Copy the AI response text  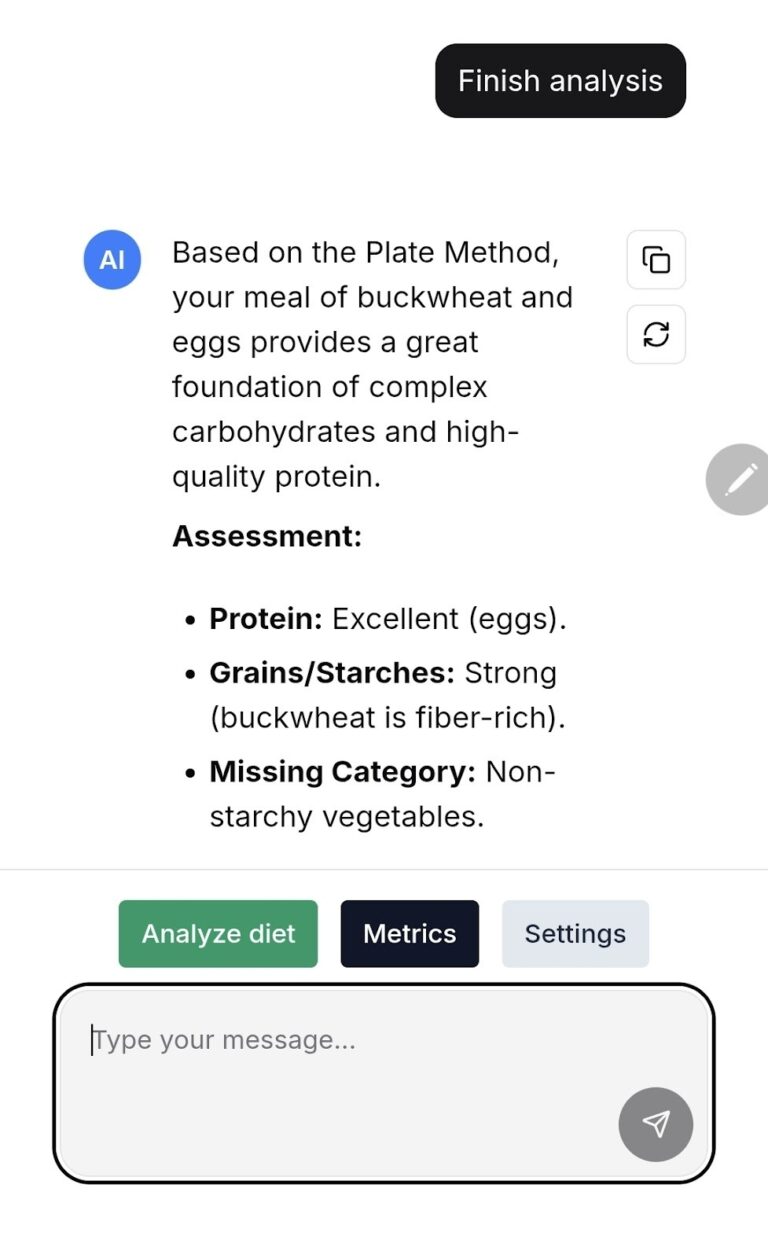656,260
